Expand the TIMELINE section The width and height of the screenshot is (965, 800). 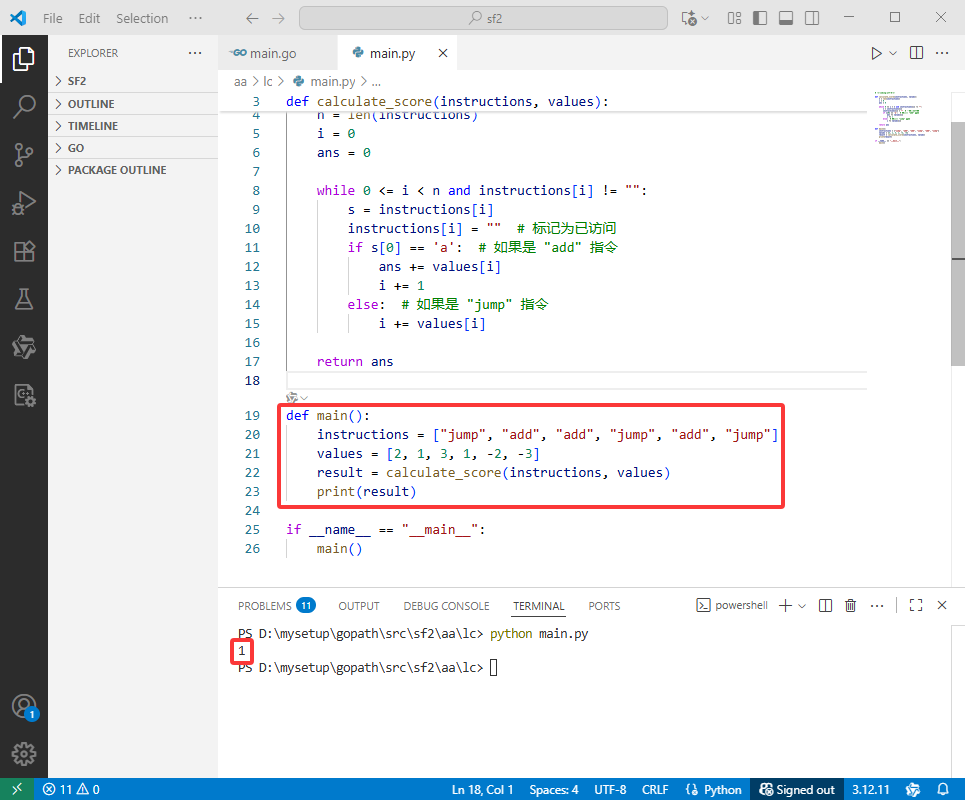pyautogui.click(x=133, y=126)
